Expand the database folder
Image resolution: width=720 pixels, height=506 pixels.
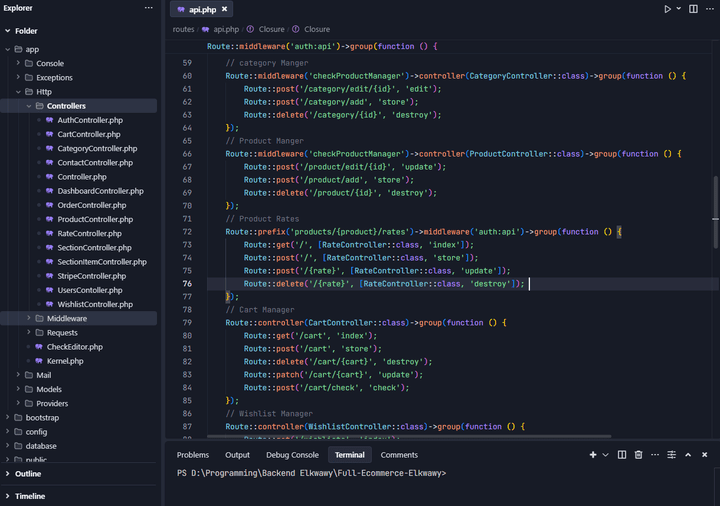coord(8,446)
